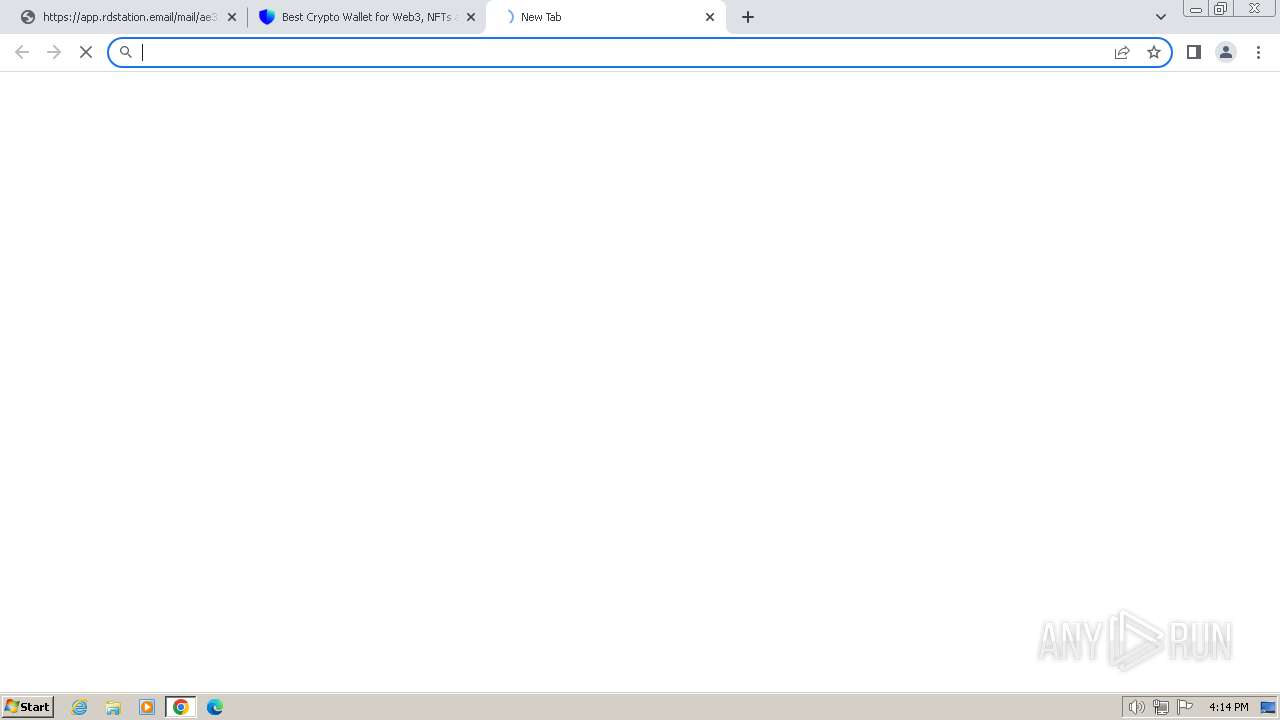Open Windows Explorer folder from taskbar
This screenshot has height=720, width=1280.
tap(113, 707)
